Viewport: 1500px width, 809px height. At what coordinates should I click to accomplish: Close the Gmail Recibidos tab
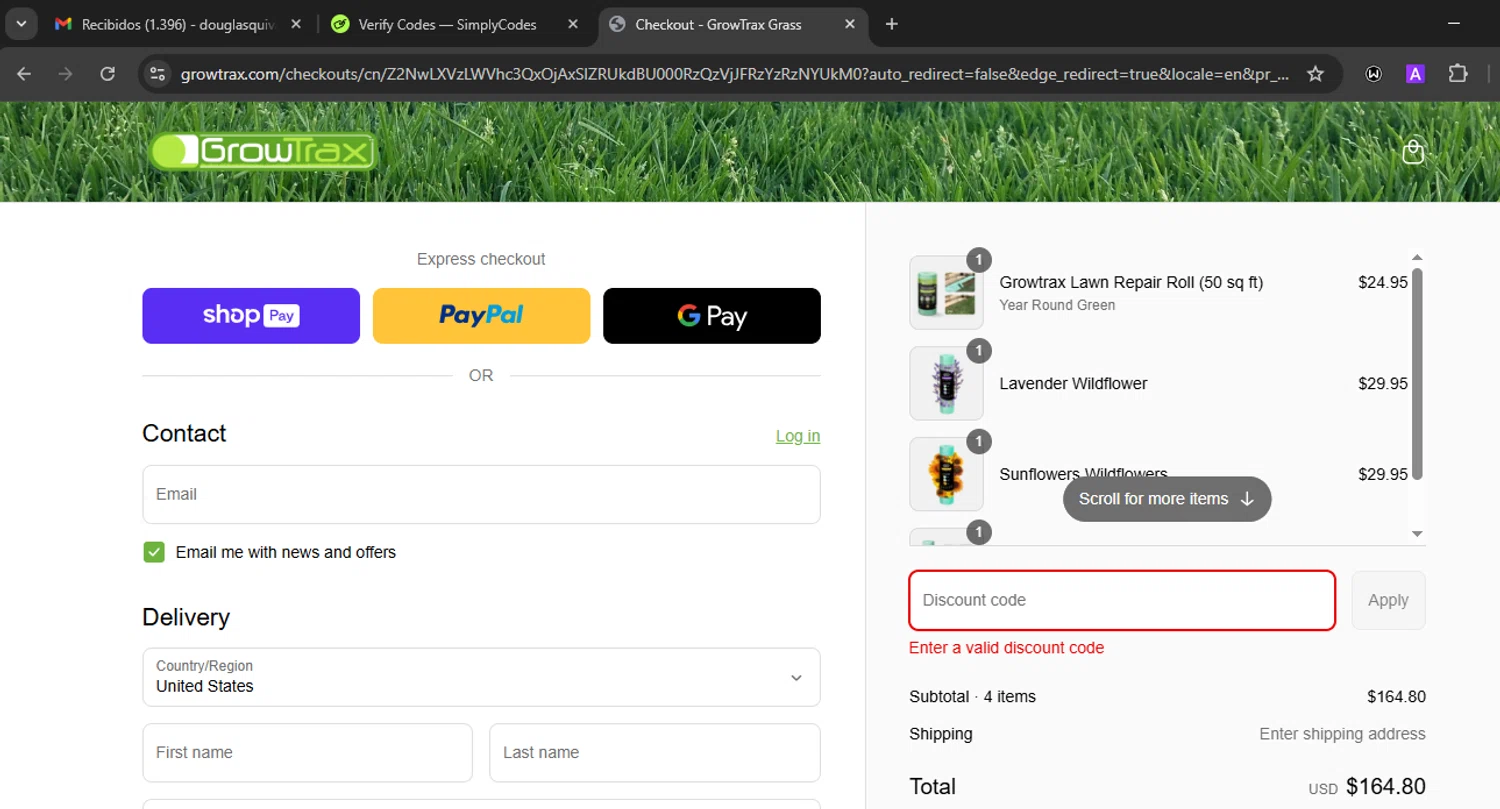click(296, 24)
